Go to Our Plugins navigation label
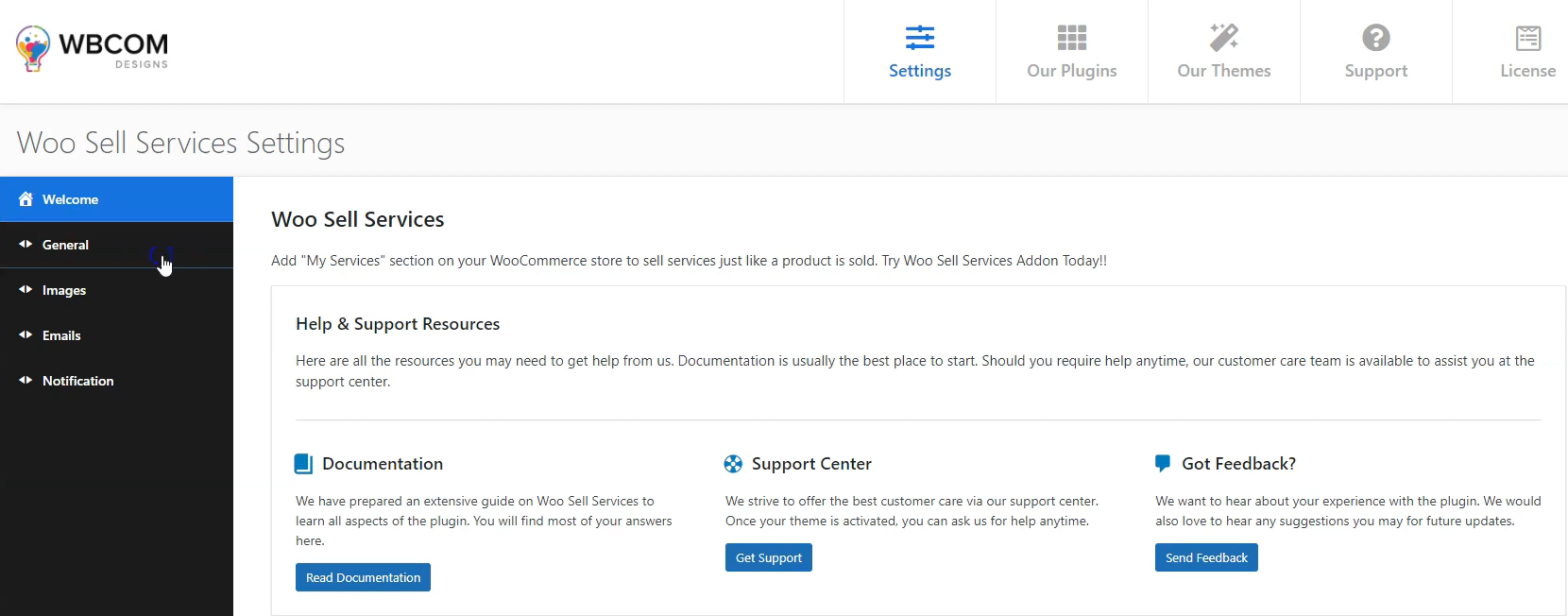 coord(1072,71)
